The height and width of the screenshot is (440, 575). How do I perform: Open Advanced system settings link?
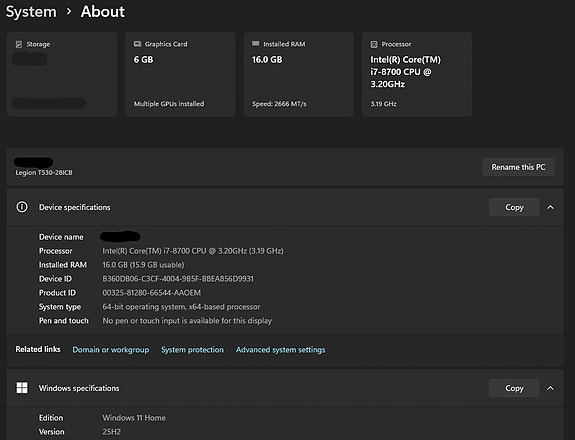(x=281, y=349)
